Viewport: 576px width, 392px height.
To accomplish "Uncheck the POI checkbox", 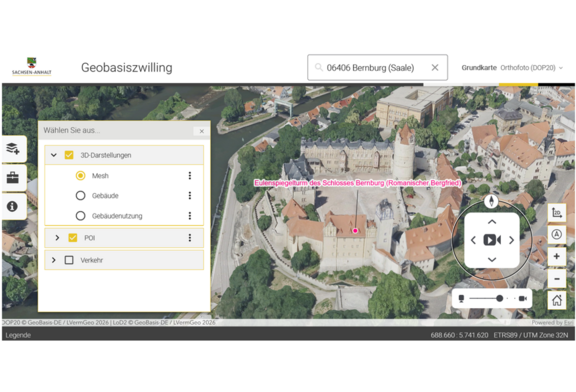I will point(73,238).
